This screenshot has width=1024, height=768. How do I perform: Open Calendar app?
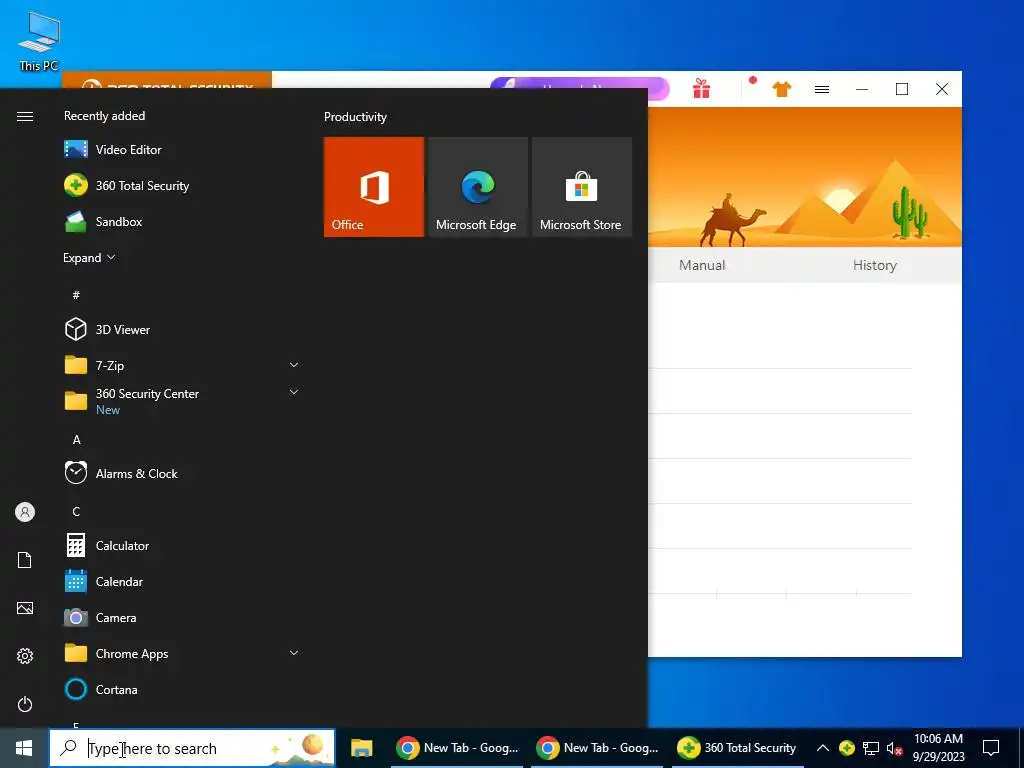183,581
